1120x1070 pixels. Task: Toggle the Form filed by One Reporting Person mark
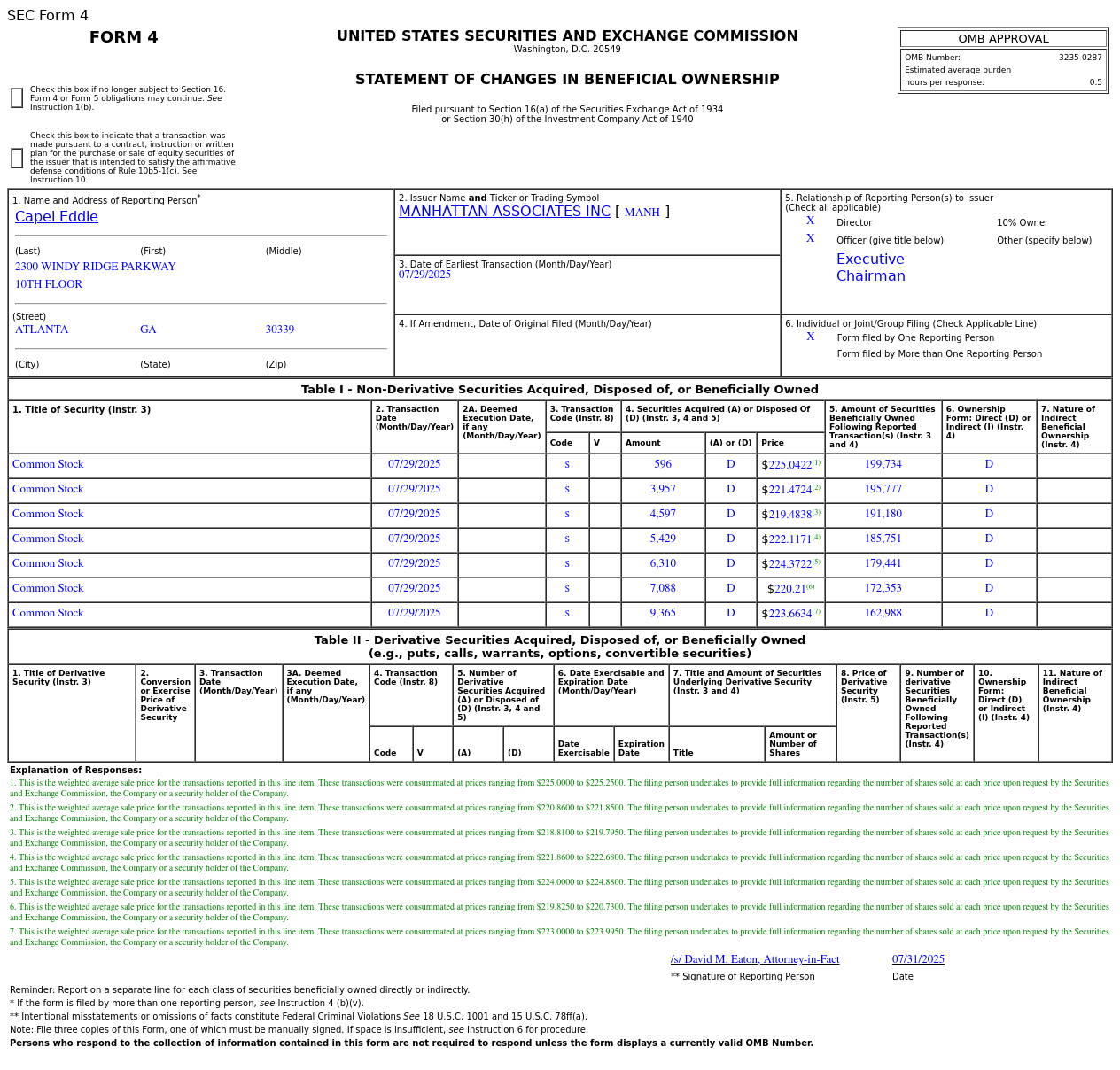810,337
